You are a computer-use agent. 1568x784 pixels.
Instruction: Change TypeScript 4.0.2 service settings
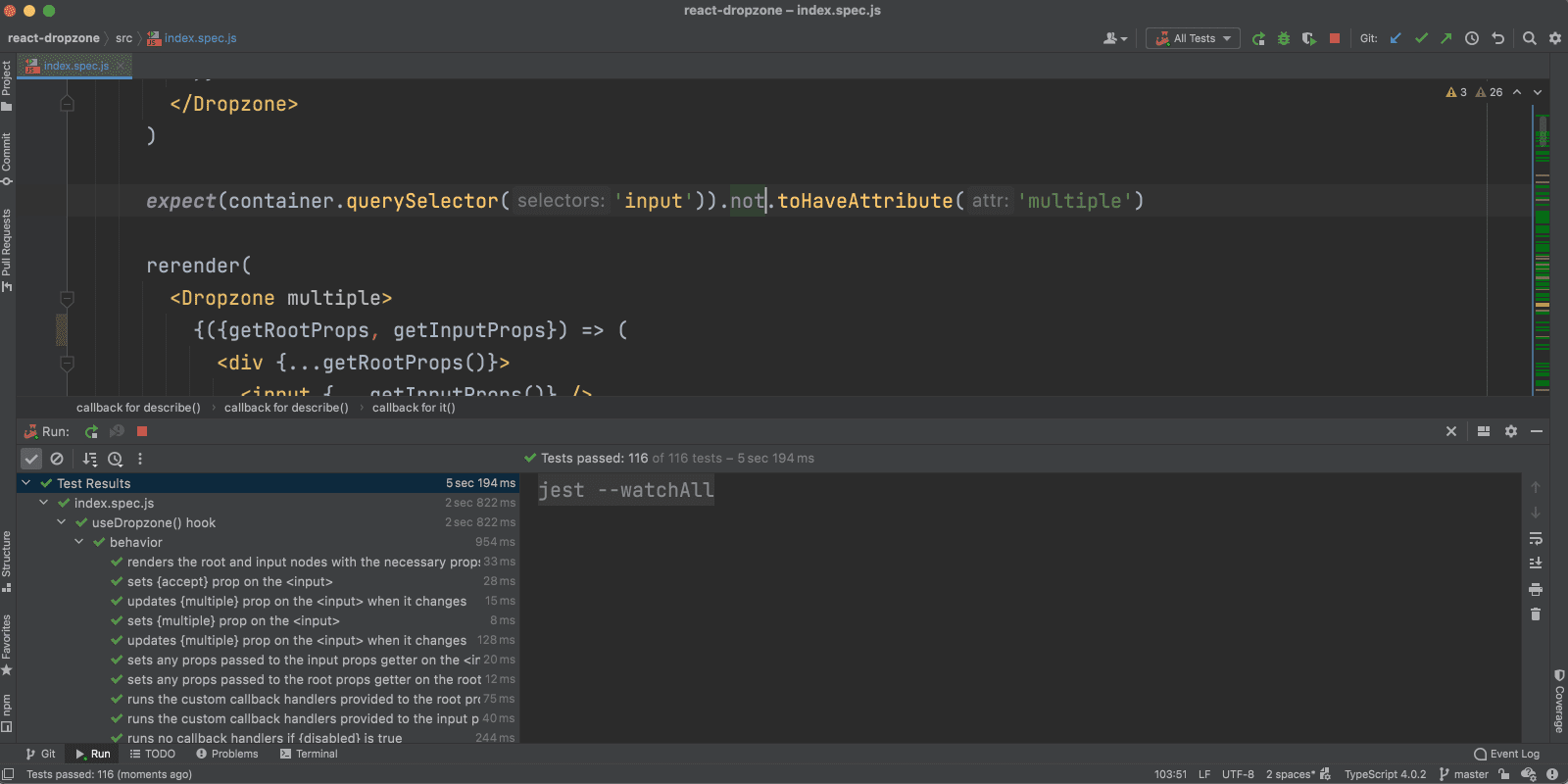point(1385,774)
